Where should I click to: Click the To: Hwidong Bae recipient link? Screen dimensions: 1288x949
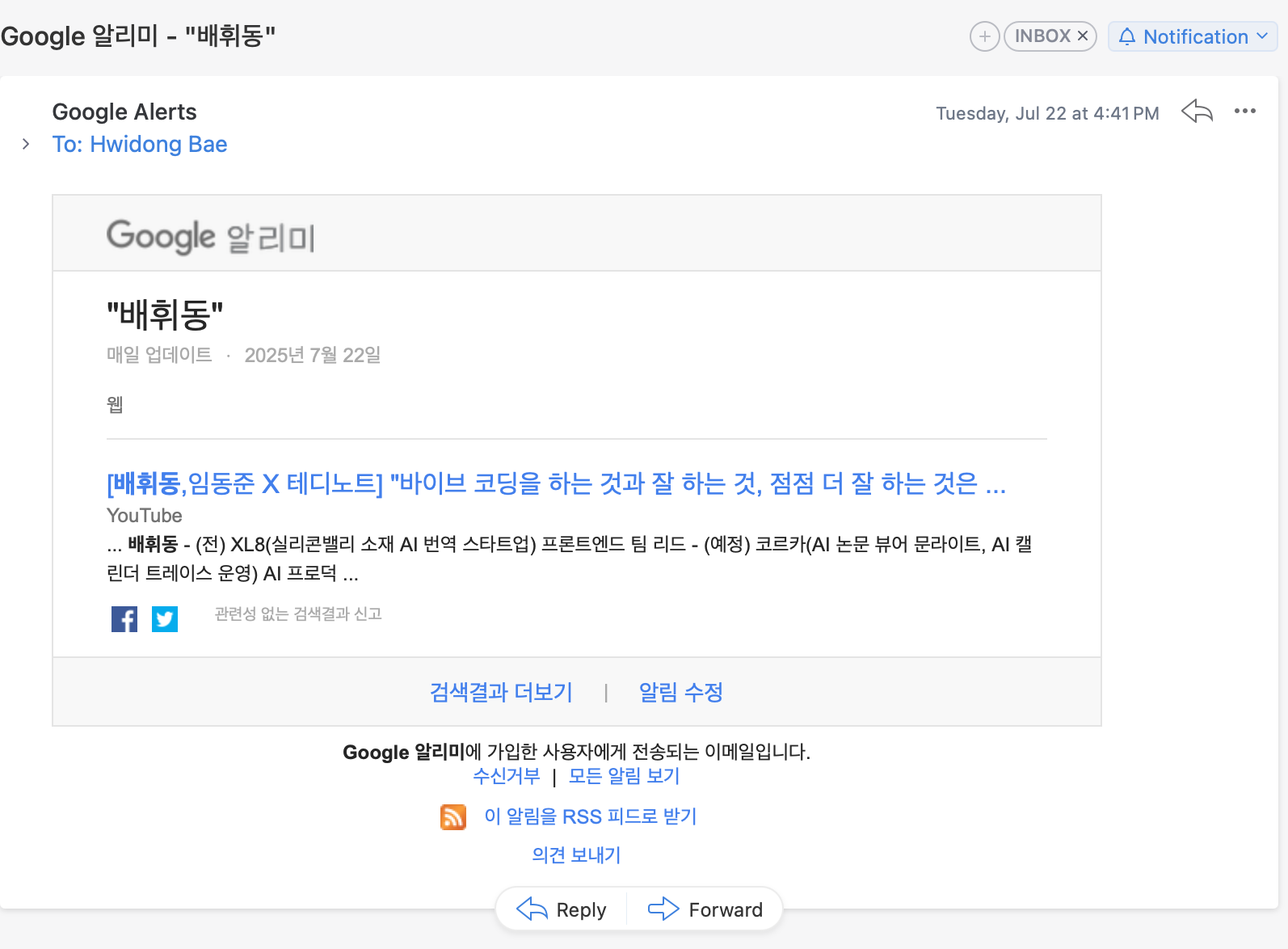[x=140, y=144]
